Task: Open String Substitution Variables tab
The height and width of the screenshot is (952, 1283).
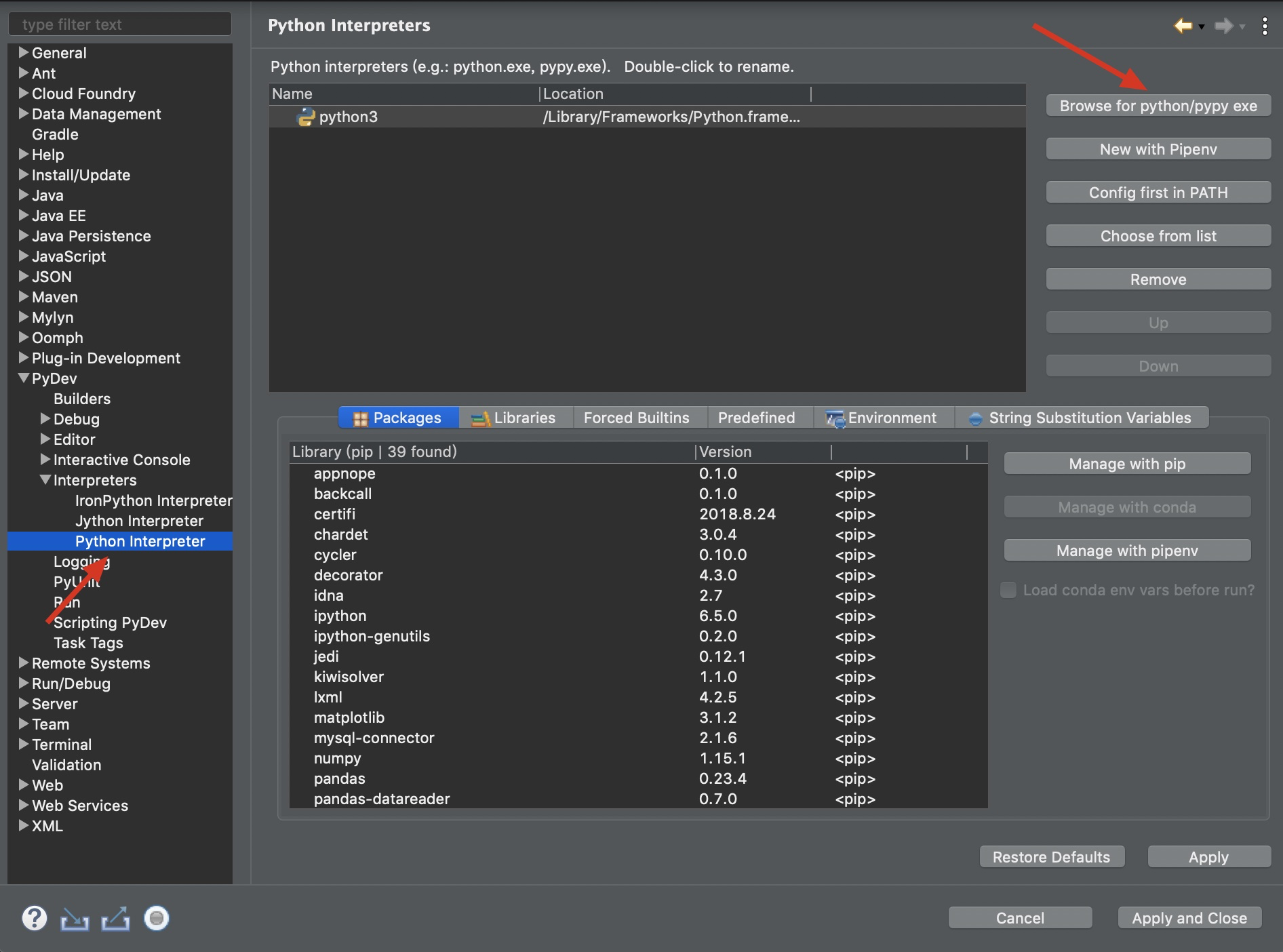Action: pyautogui.click(x=1082, y=418)
